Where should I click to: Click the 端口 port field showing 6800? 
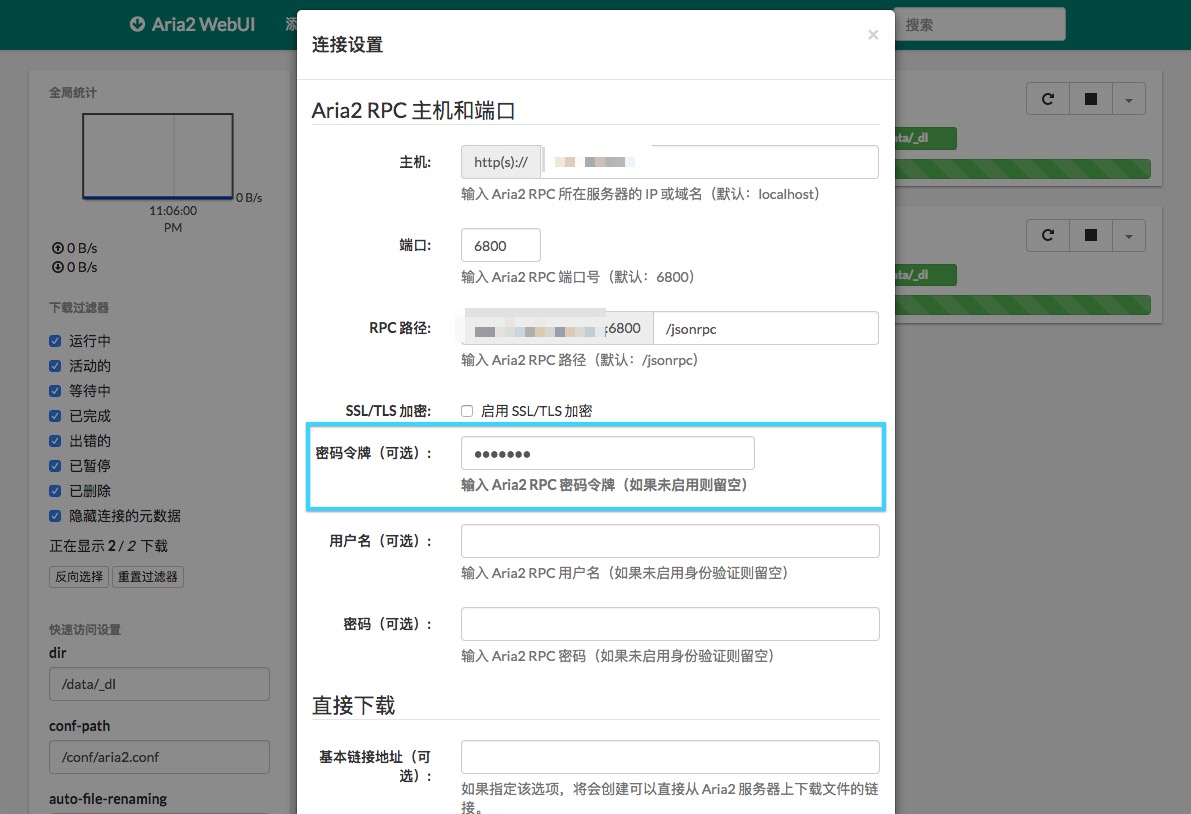point(500,245)
